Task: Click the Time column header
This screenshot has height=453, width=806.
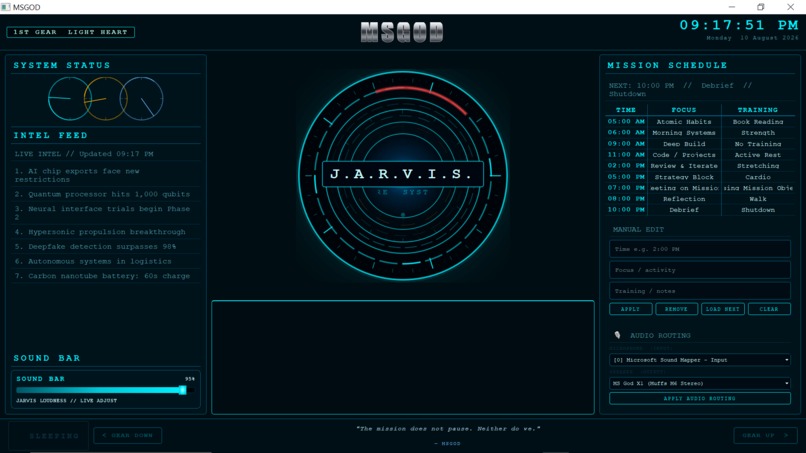Action: pyautogui.click(x=626, y=110)
